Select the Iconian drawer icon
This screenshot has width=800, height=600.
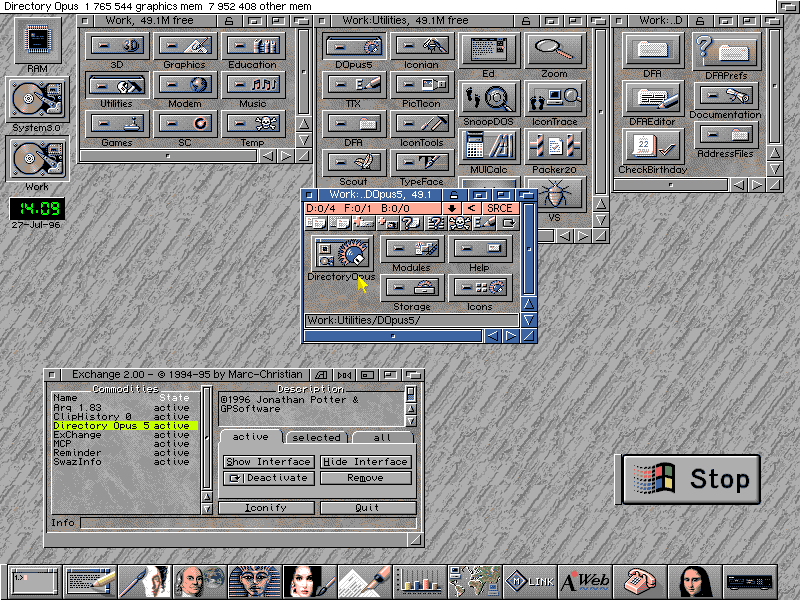421,46
